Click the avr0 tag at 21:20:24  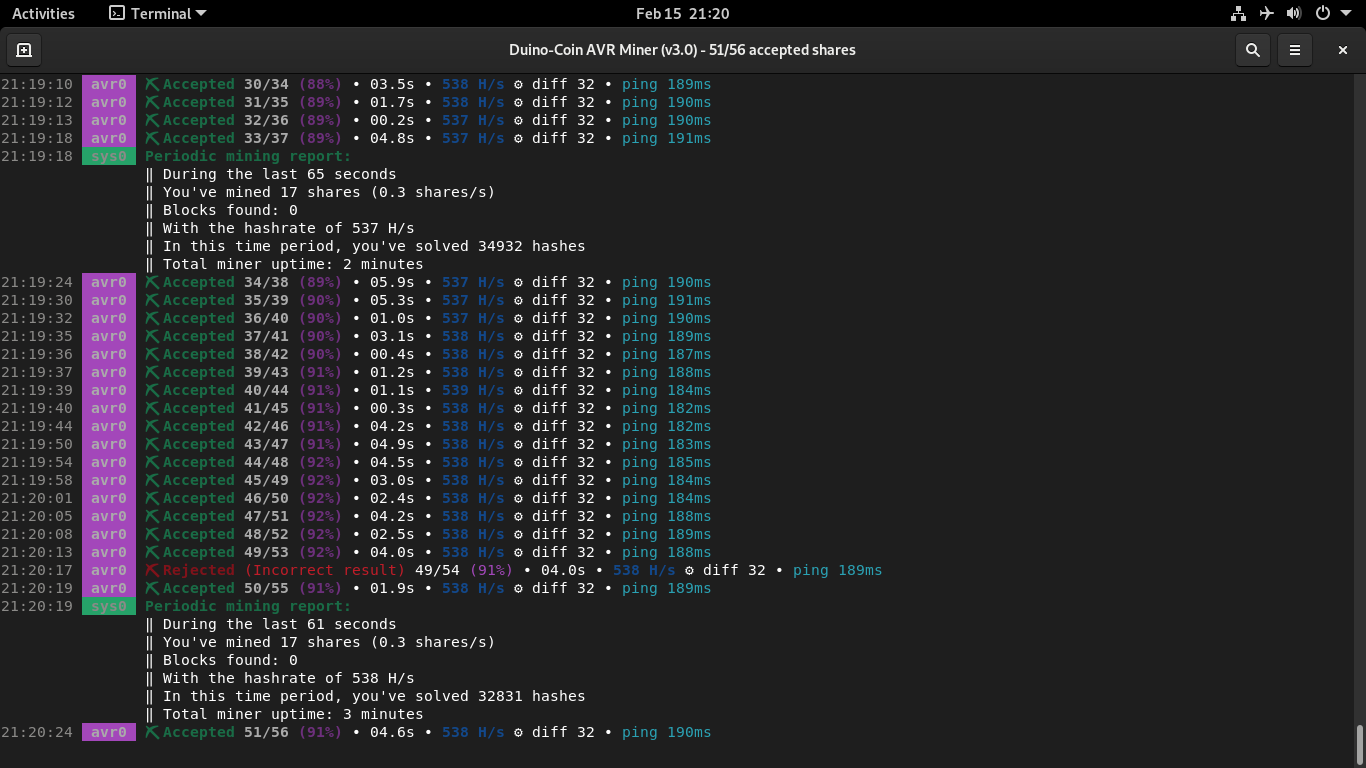tap(109, 732)
